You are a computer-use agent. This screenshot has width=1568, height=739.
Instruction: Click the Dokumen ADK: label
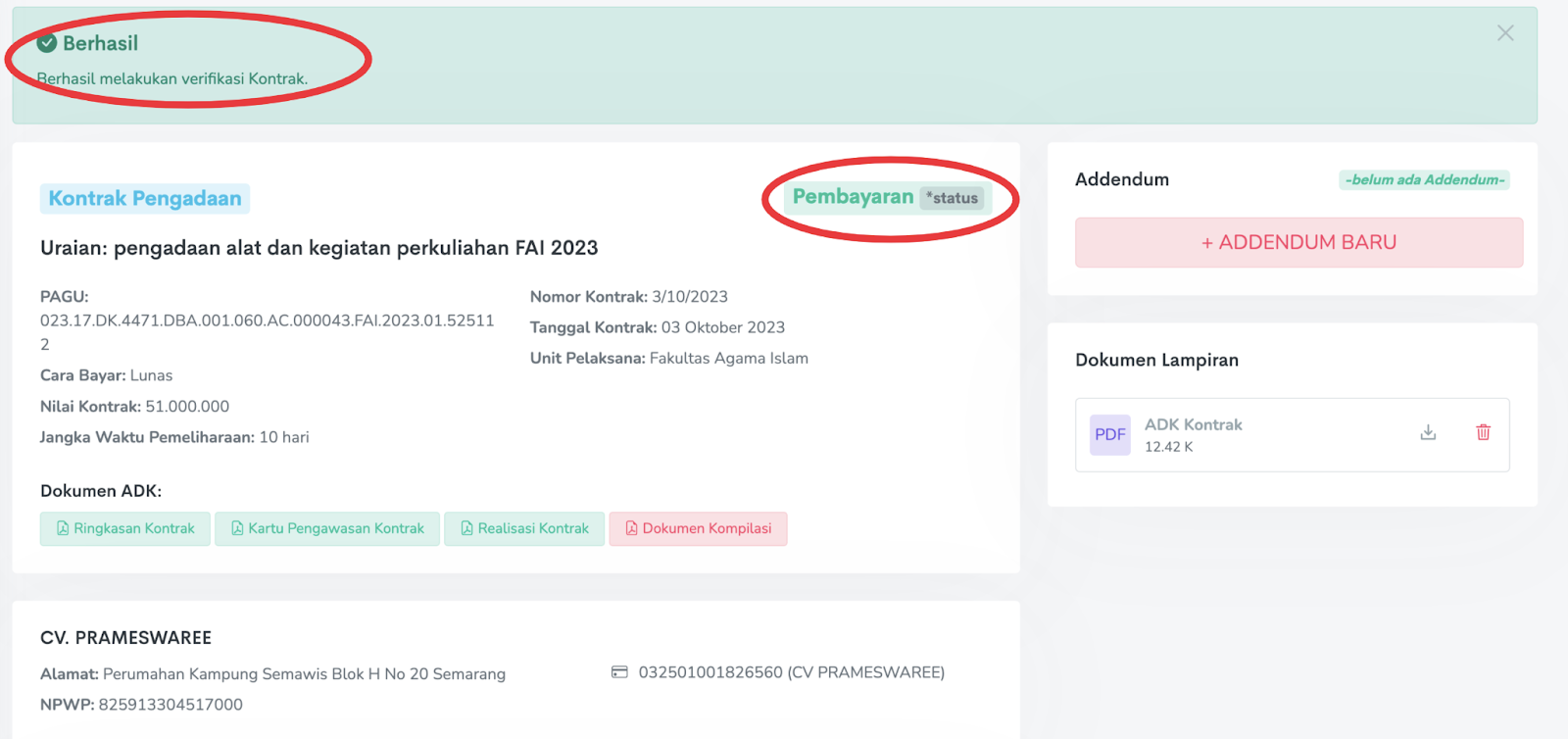(101, 491)
